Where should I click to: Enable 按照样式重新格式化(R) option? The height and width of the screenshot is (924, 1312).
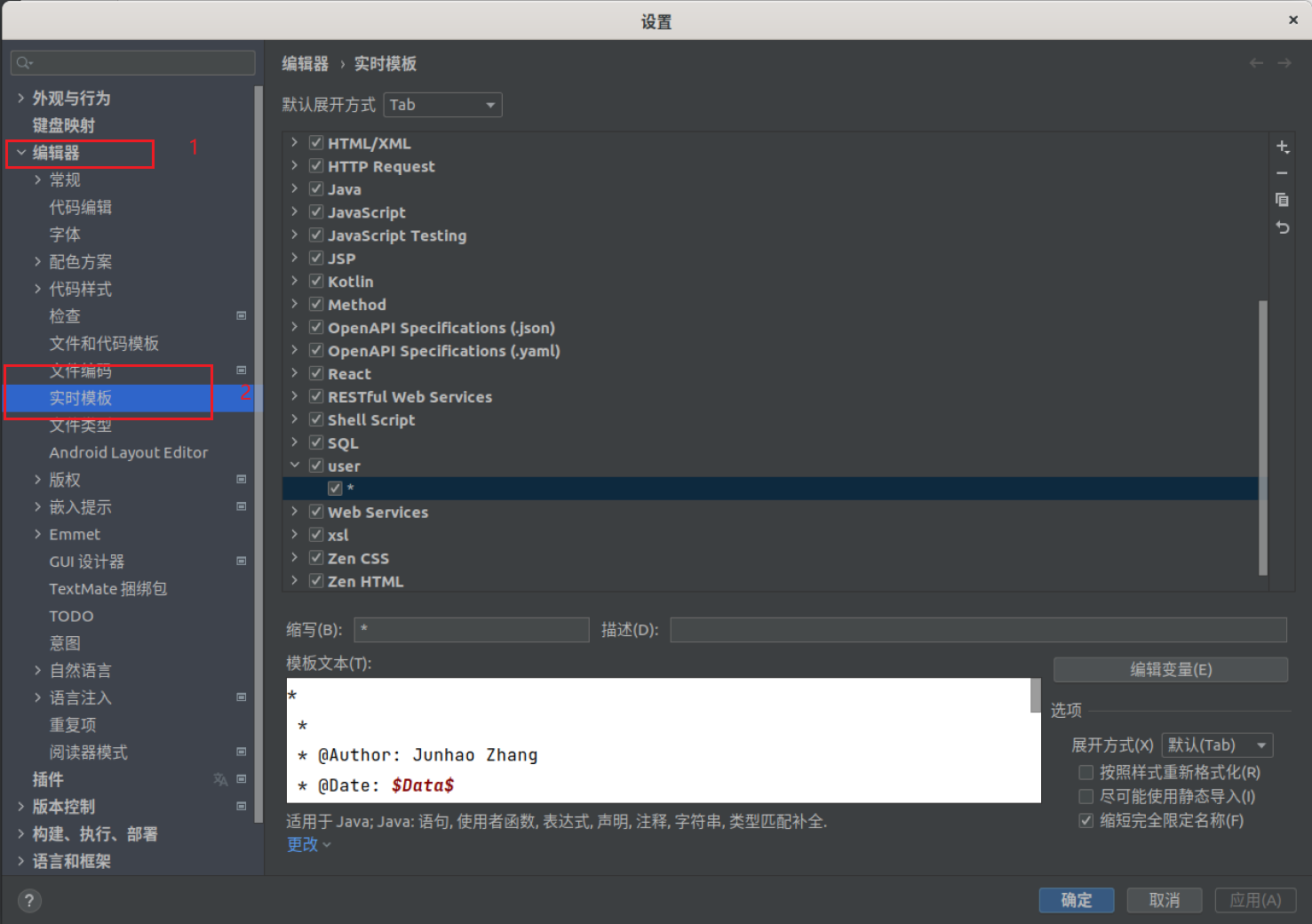[x=1085, y=772]
